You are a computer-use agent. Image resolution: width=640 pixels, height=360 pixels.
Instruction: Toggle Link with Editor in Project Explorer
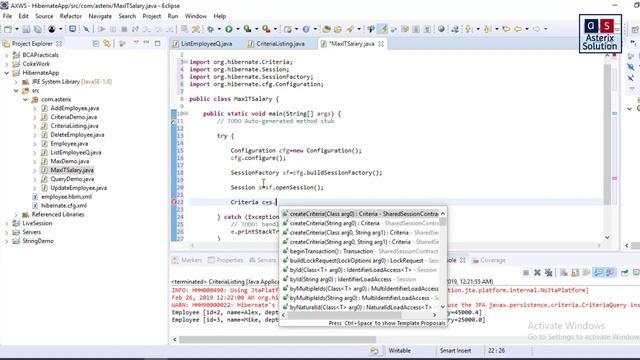tap(107, 44)
